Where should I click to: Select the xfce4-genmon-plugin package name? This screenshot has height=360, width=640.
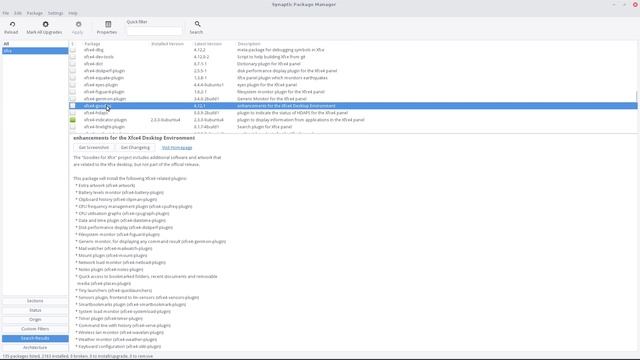coord(105,99)
